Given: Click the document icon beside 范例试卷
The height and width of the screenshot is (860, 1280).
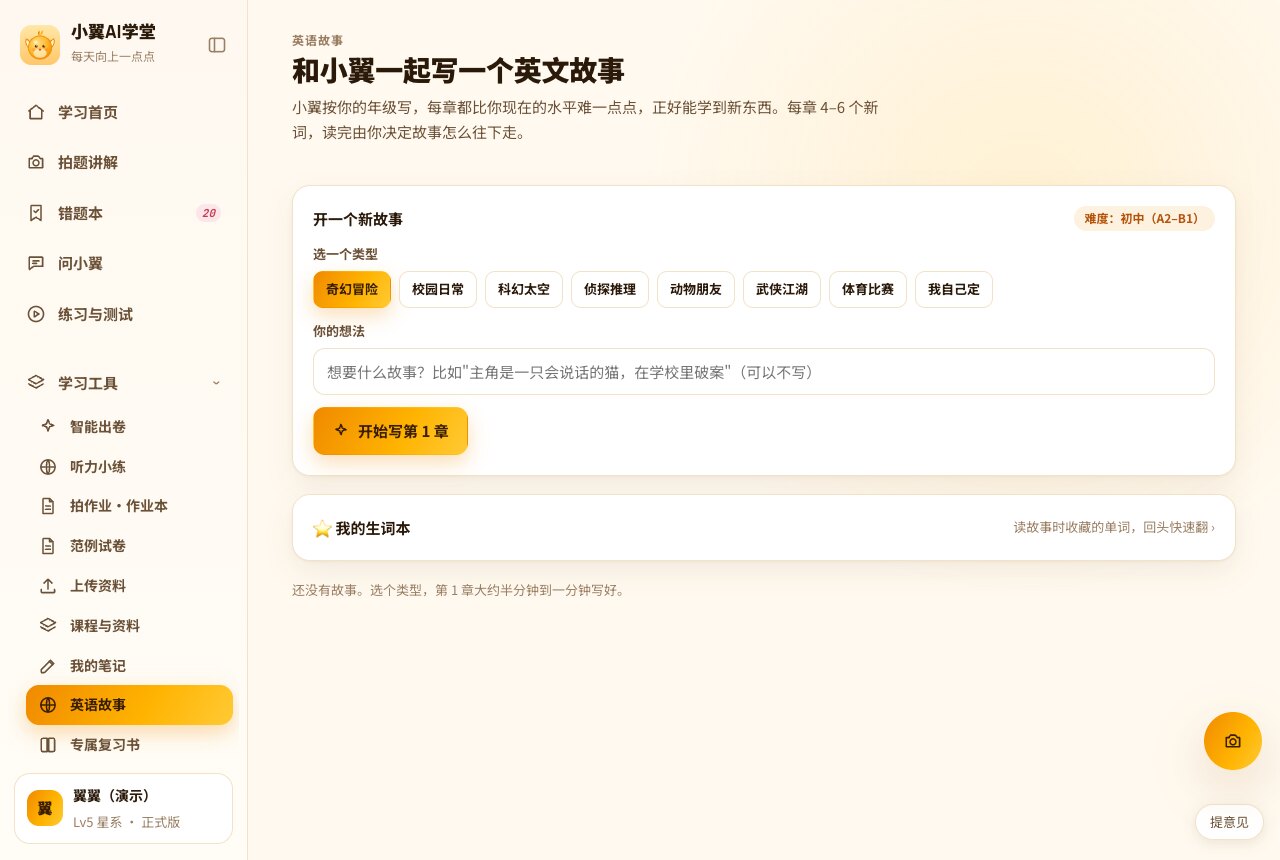Looking at the screenshot, I should click(48, 546).
